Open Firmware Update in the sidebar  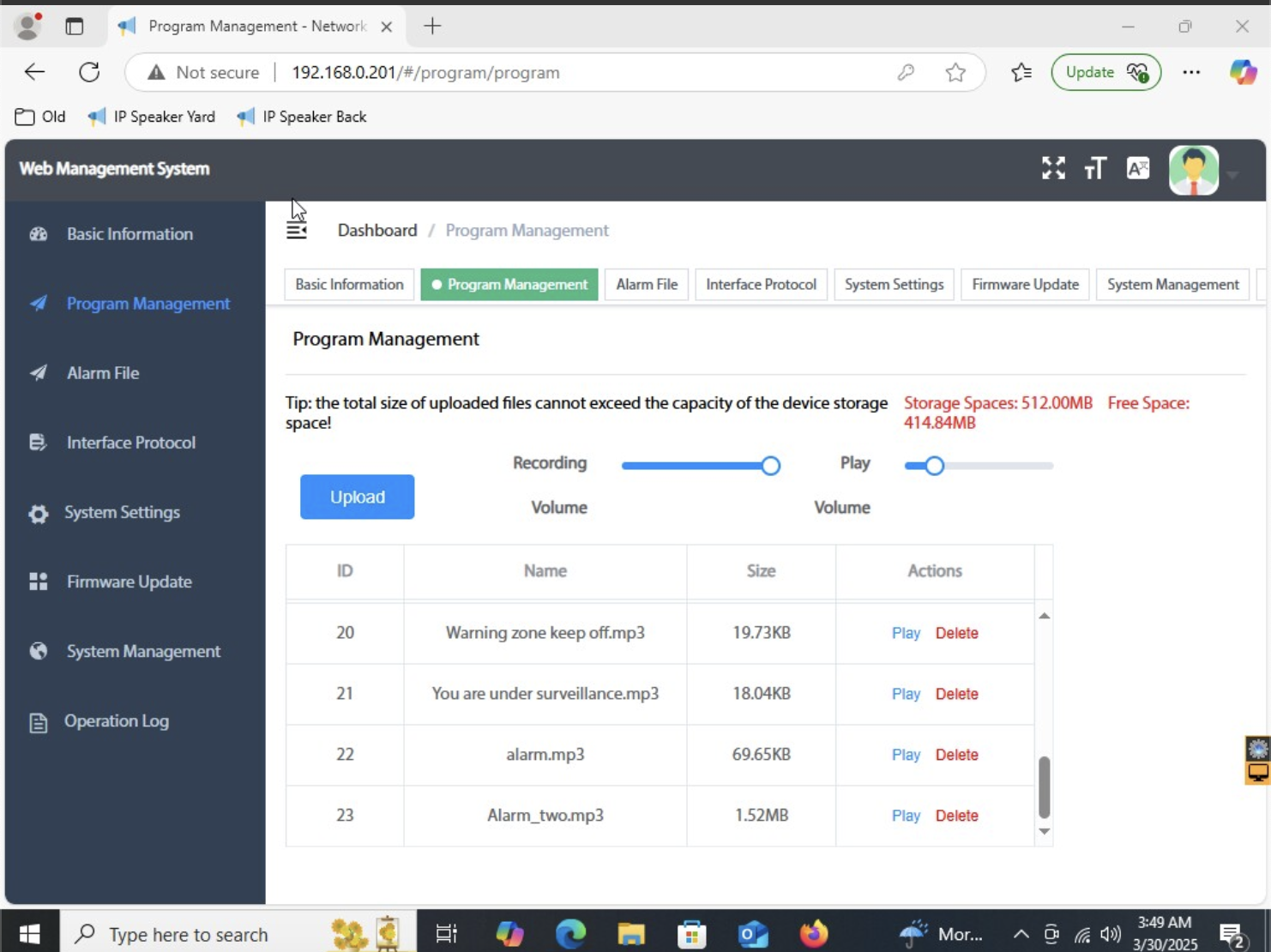(129, 581)
